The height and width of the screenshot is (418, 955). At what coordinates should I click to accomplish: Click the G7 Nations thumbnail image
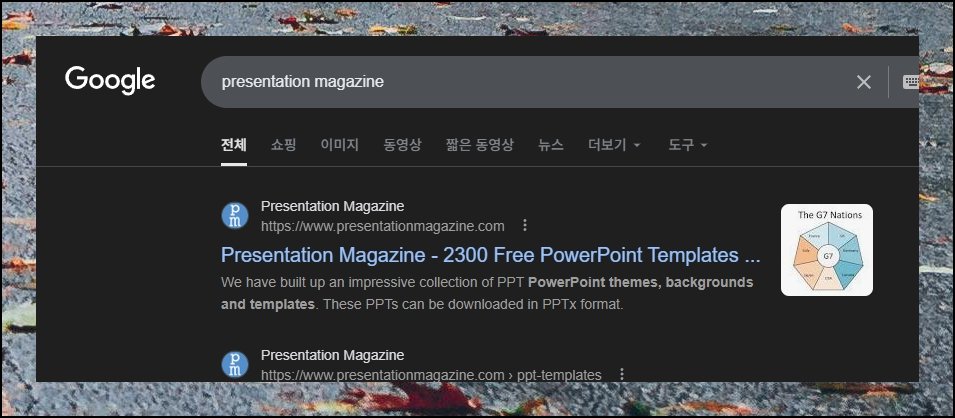click(x=826, y=250)
